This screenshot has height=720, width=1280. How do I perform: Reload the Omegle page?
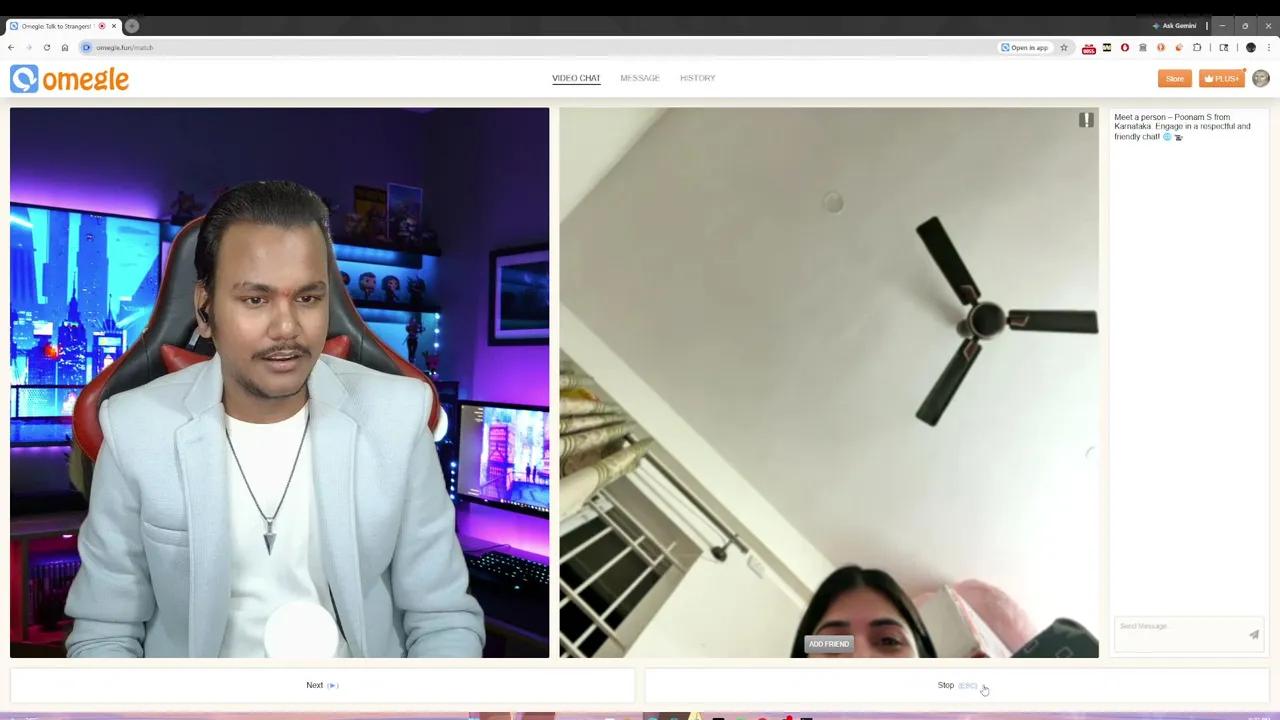point(46,47)
